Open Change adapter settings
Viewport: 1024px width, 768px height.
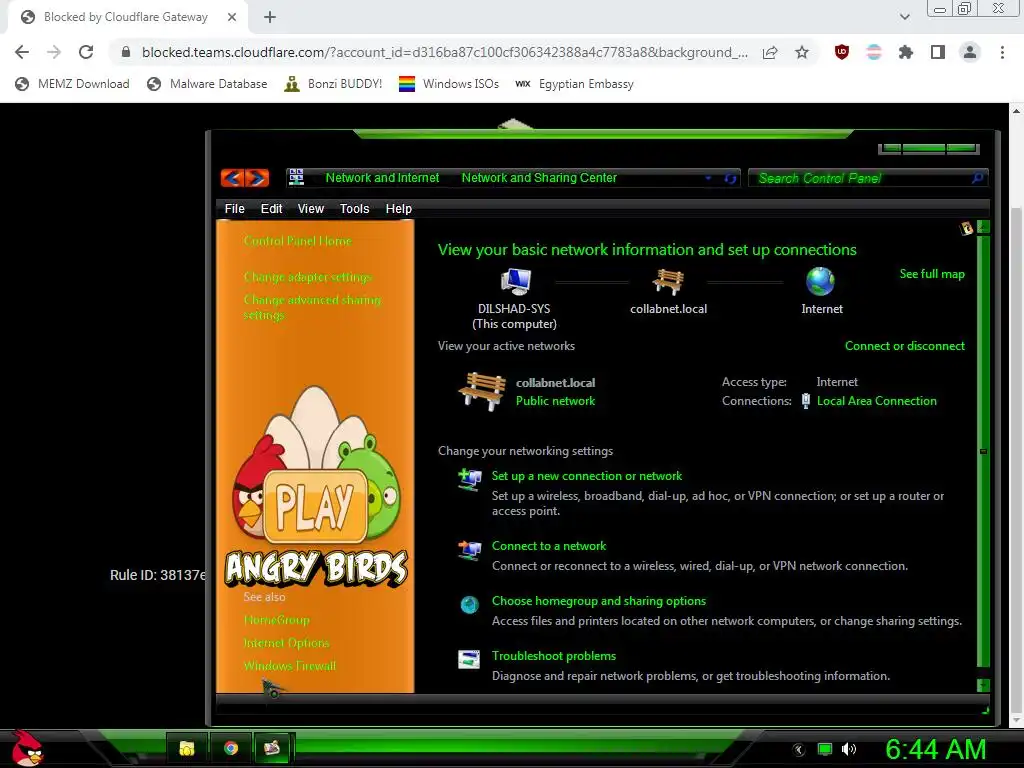(307, 277)
